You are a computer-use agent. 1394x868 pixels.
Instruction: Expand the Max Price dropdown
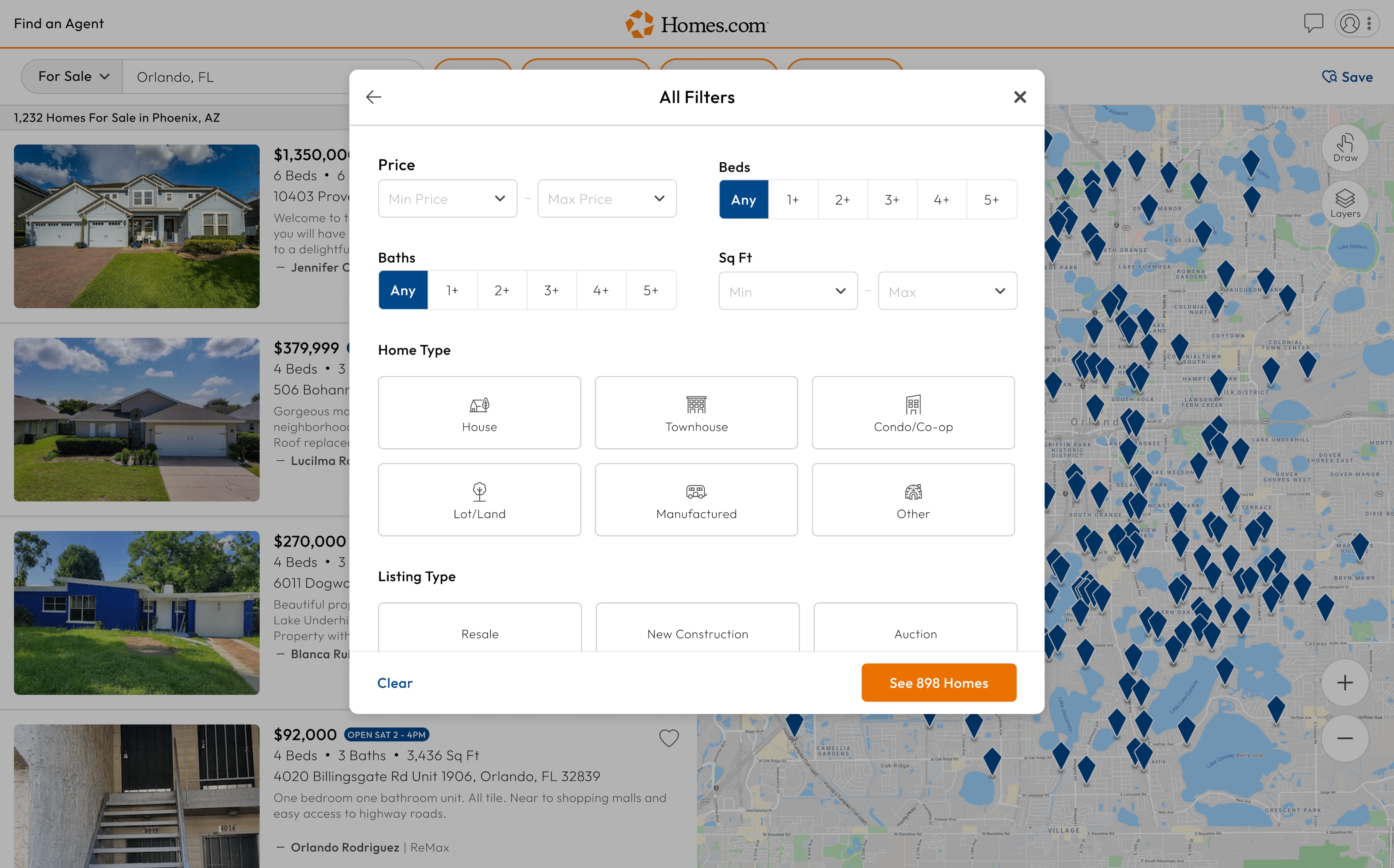point(607,199)
